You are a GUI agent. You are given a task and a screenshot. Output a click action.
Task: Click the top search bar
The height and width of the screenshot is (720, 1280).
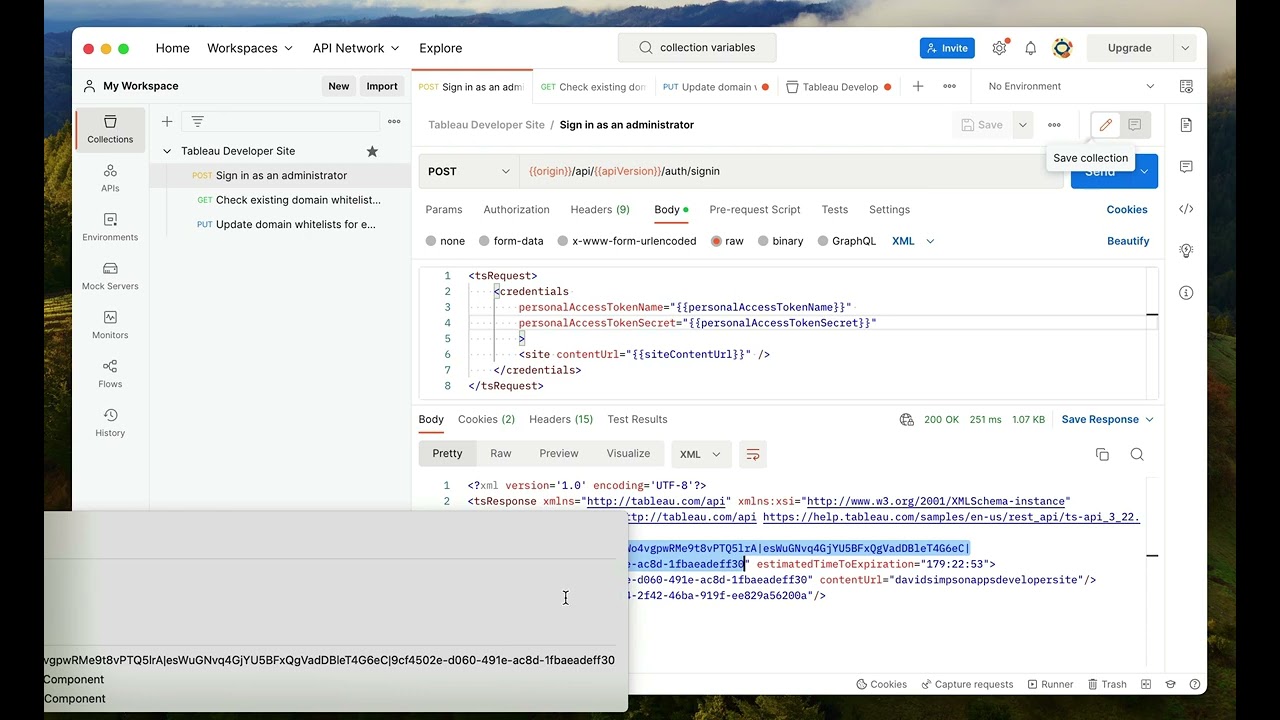point(697,48)
